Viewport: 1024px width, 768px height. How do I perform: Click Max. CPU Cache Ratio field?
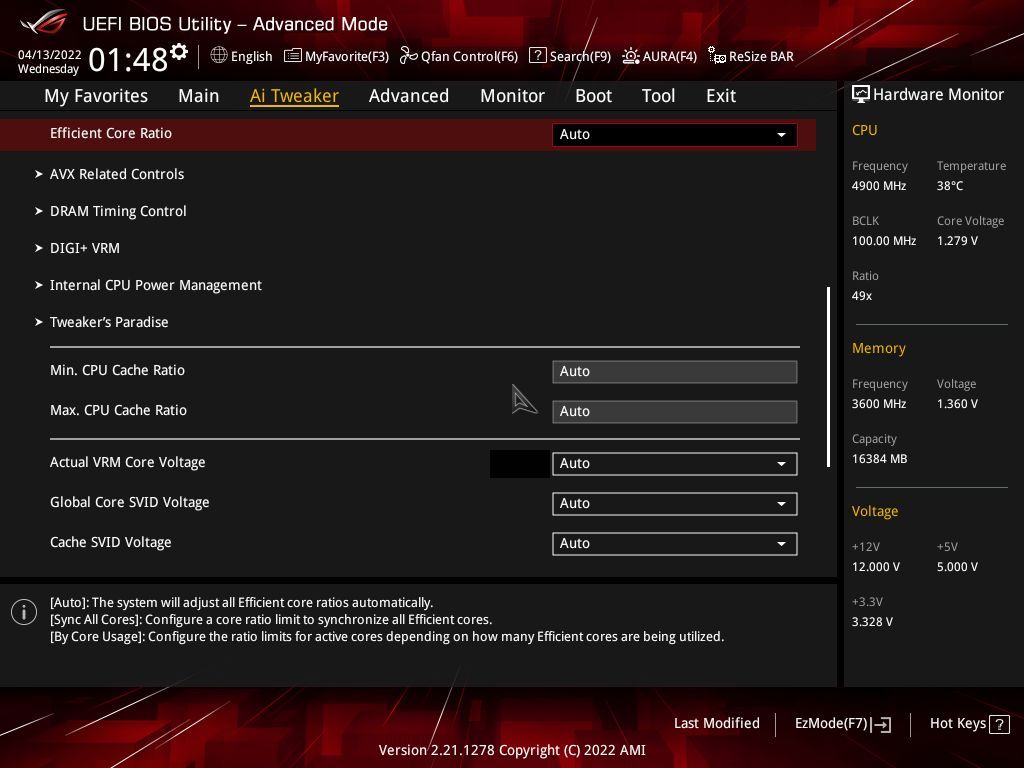coord(674,411)
